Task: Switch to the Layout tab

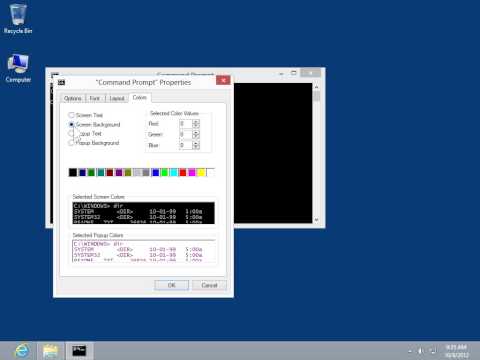Action: click(x=117, y=98)
